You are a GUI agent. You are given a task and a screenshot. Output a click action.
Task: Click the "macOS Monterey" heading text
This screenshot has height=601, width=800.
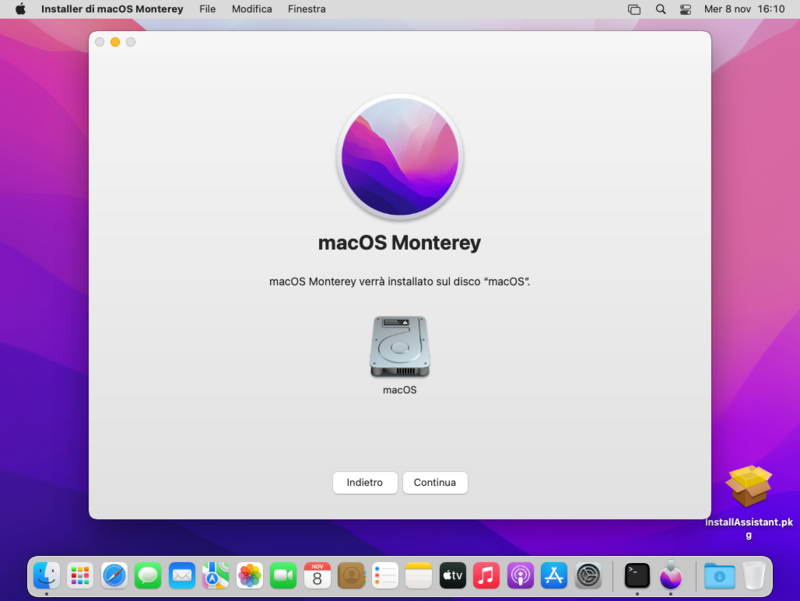tap(399, 243)
